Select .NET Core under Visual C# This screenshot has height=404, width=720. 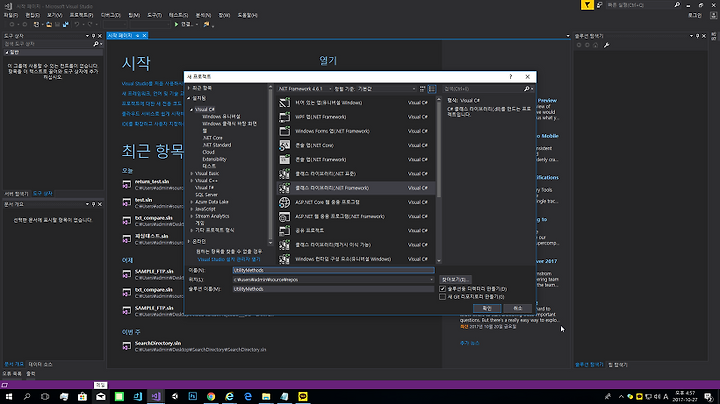(x=213, y=138)
